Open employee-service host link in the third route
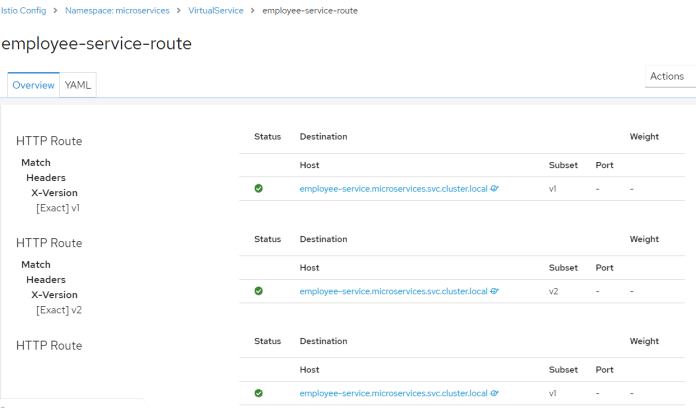This screenshot has width=696, height=408. point(393,393)
